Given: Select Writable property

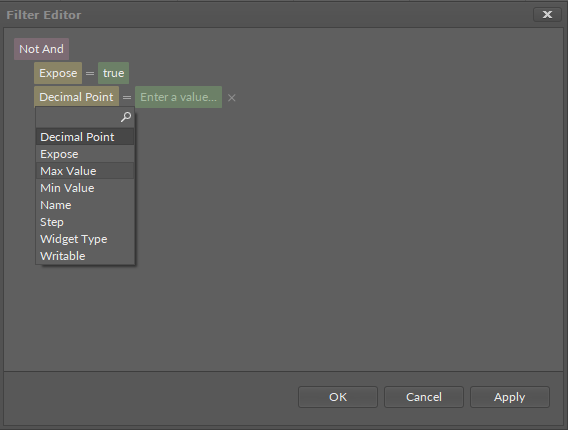Looking at the screenshot, I should [85, 256].
